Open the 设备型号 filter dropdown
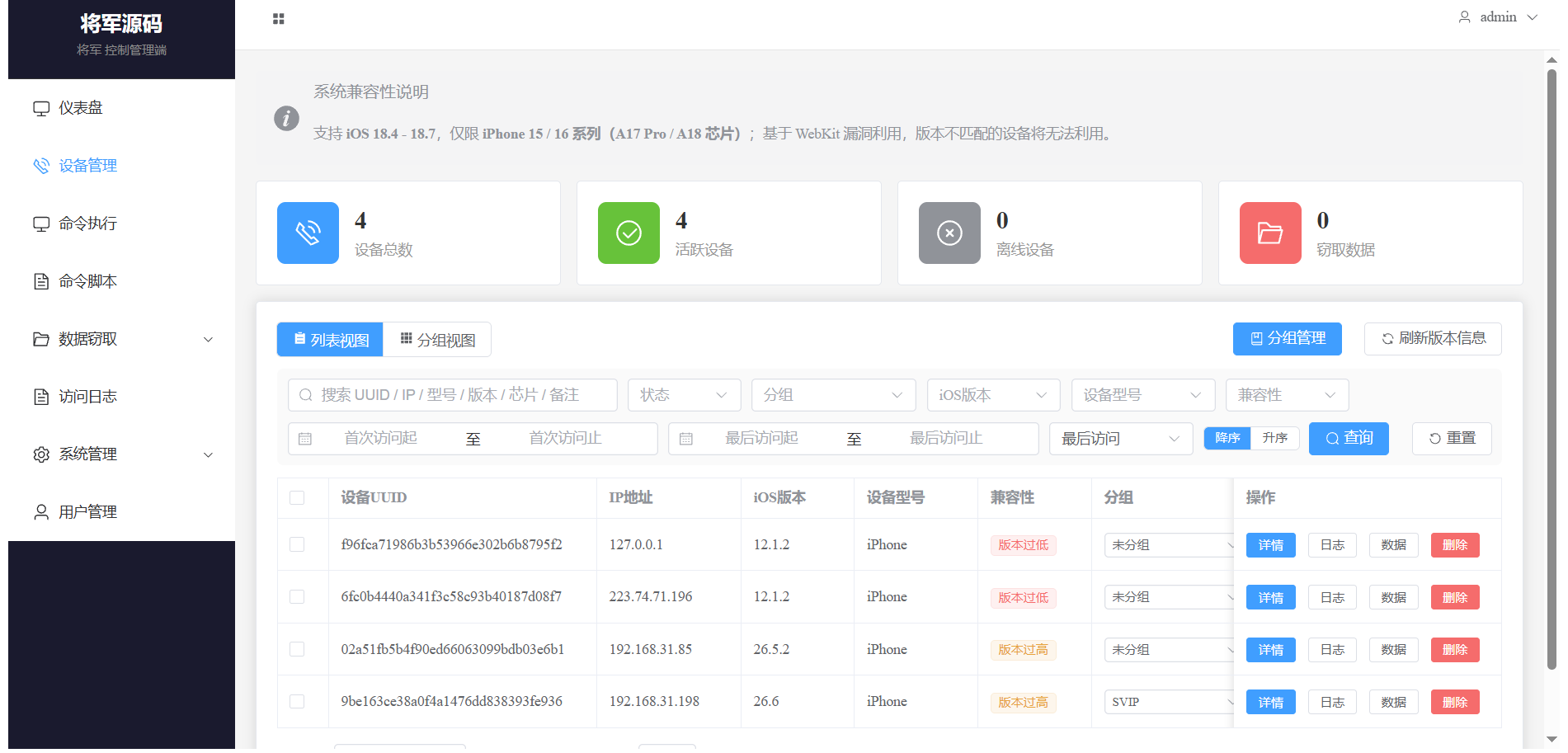This screenshot has height=753, width=1568. click(1143, 395)
